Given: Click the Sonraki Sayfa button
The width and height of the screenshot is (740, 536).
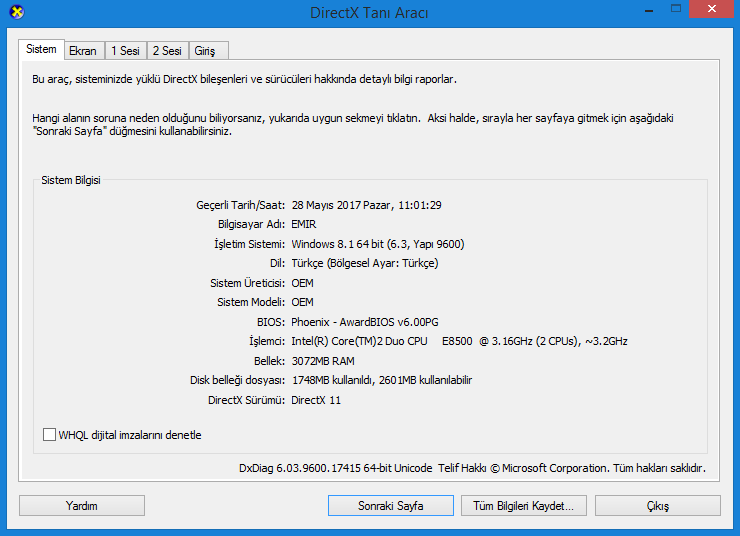Looking at the screenshot, I should tap(391, 506).
